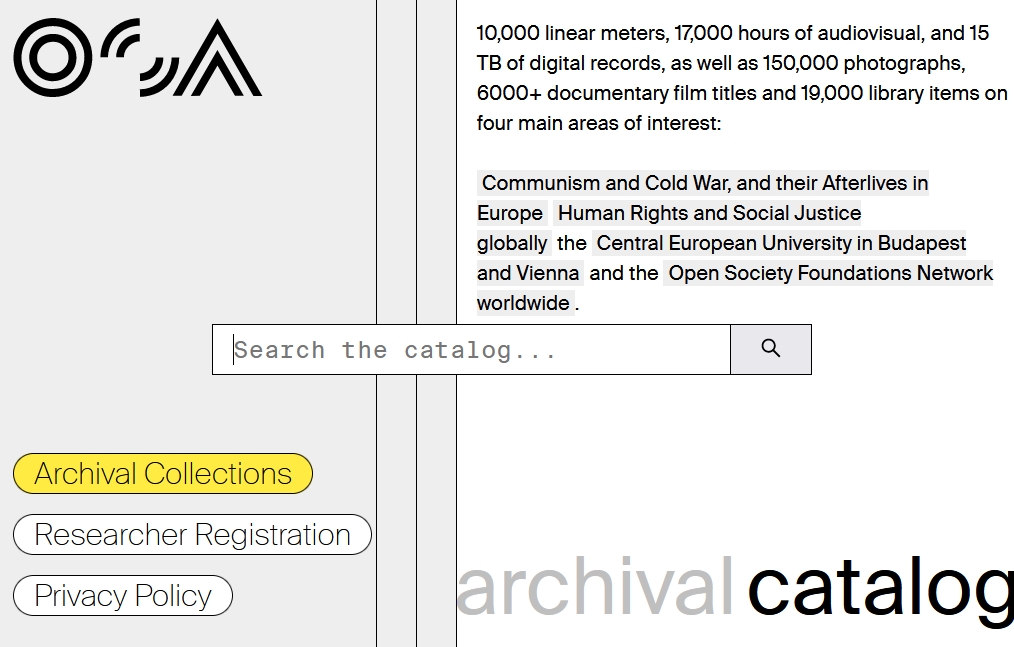Select Communism and Cold War topic link
Screen dimensions: 1014x647
point(704,183)
